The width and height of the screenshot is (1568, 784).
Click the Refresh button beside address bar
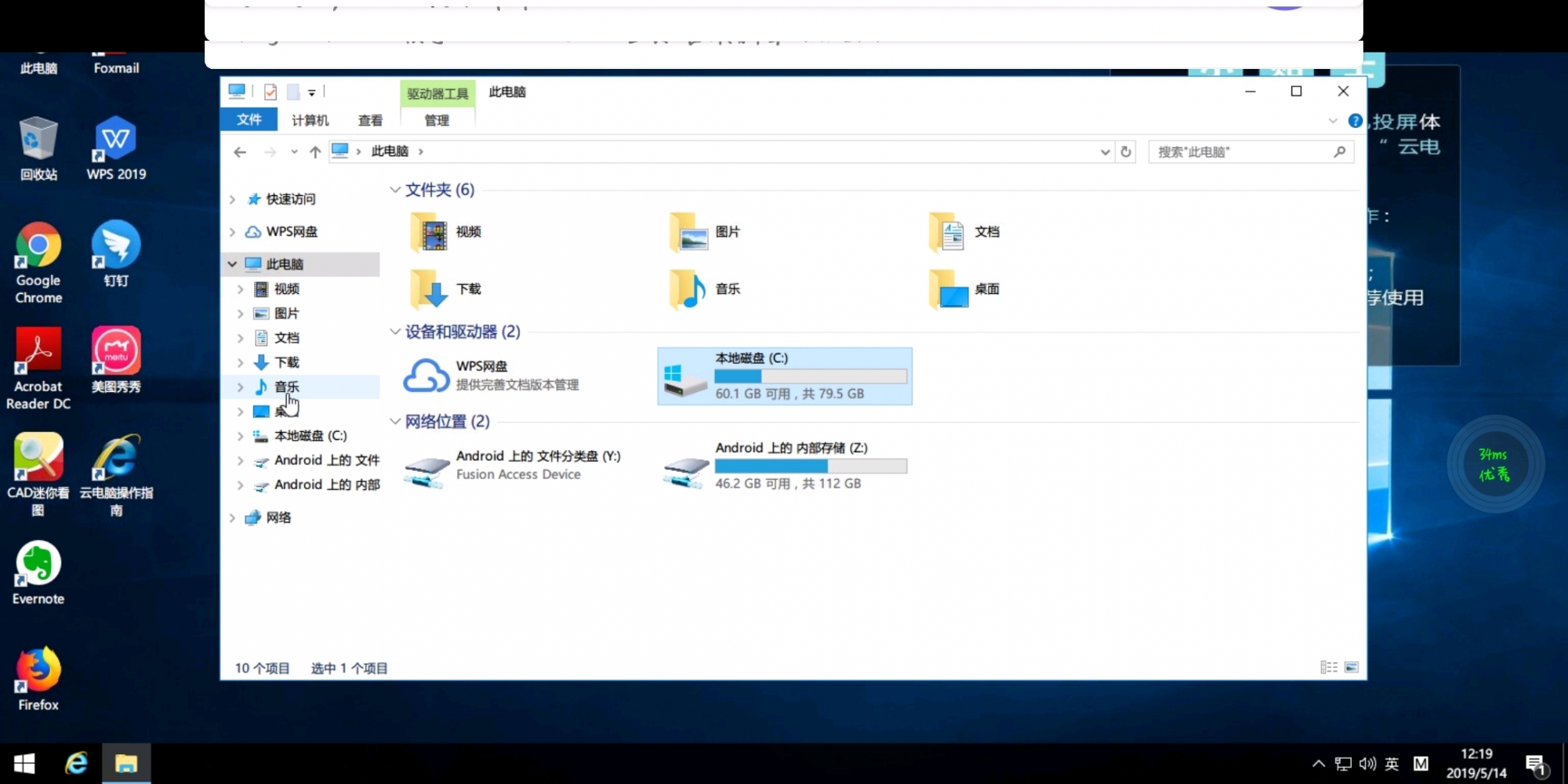tap(1126, 151)
